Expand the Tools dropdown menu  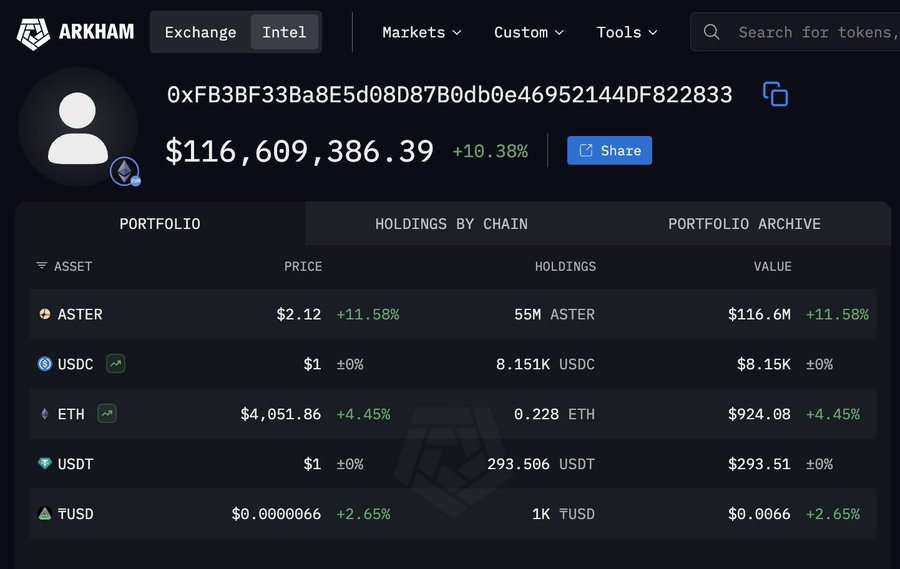(x=627, y=32)
